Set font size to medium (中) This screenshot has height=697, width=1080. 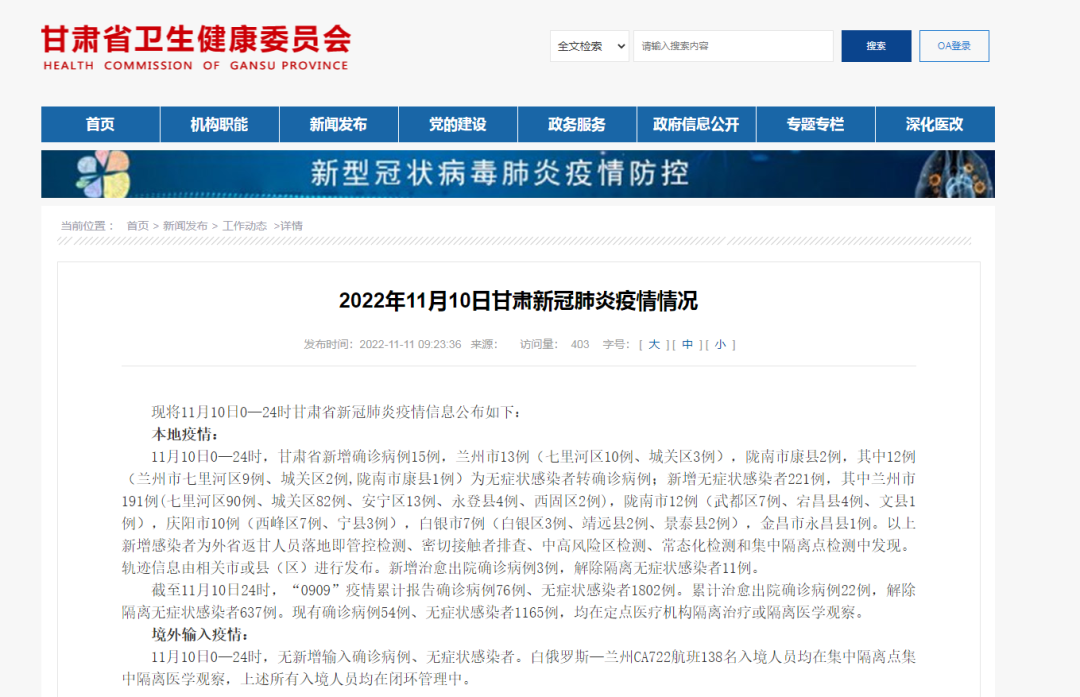click(x=687, y=344)
